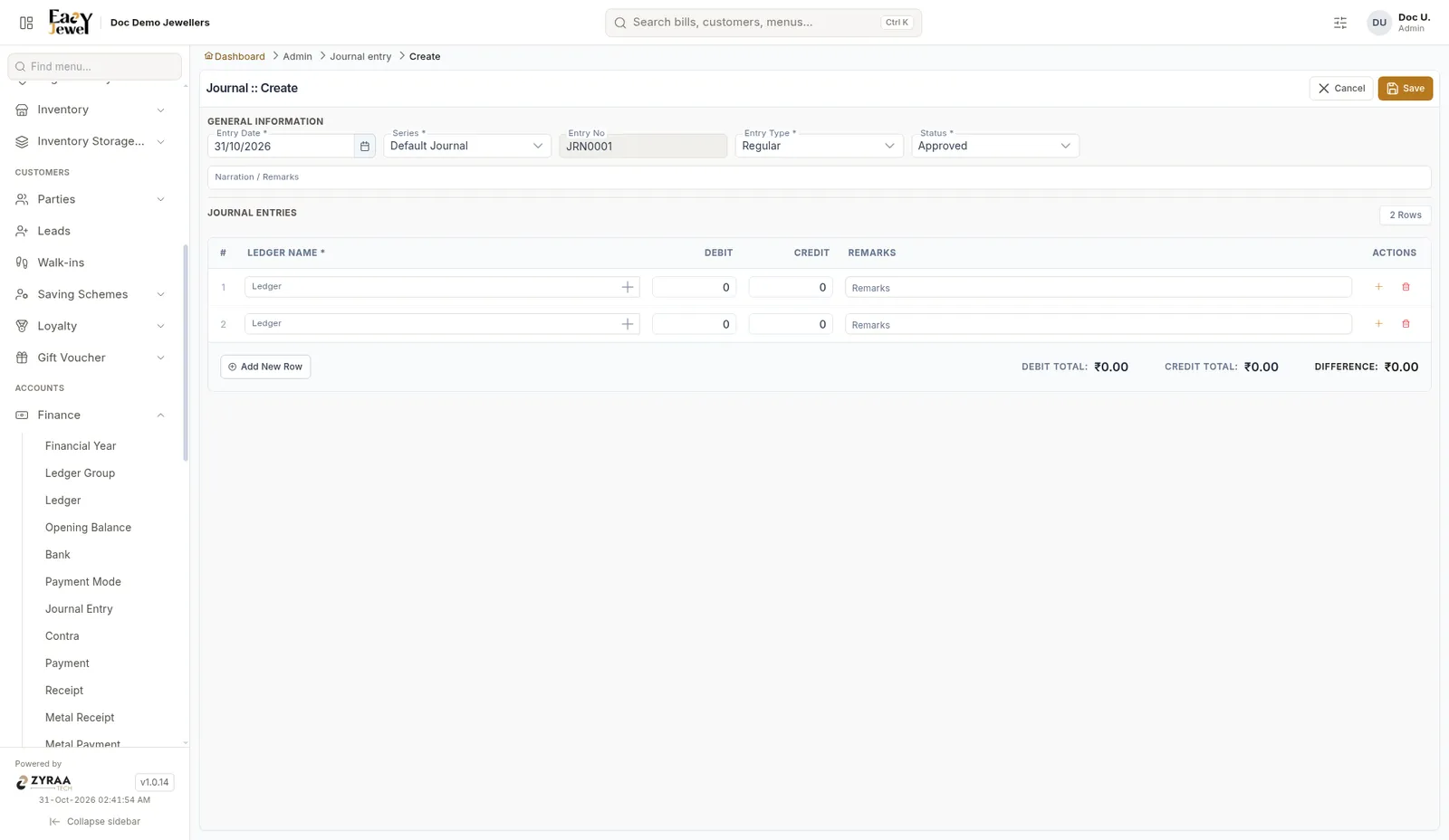Click the Cancel button

pos(1341,89)
